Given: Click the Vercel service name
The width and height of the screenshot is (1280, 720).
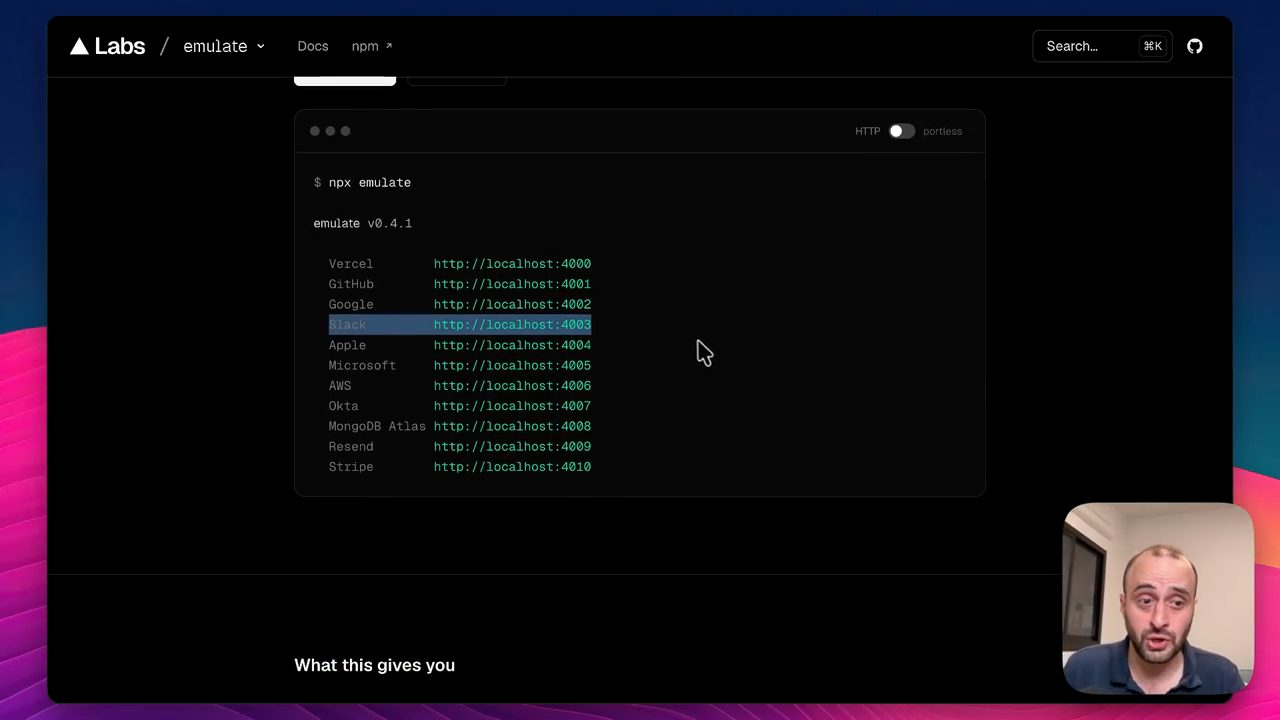Looking at the screenshot, I should pos(351,264).
